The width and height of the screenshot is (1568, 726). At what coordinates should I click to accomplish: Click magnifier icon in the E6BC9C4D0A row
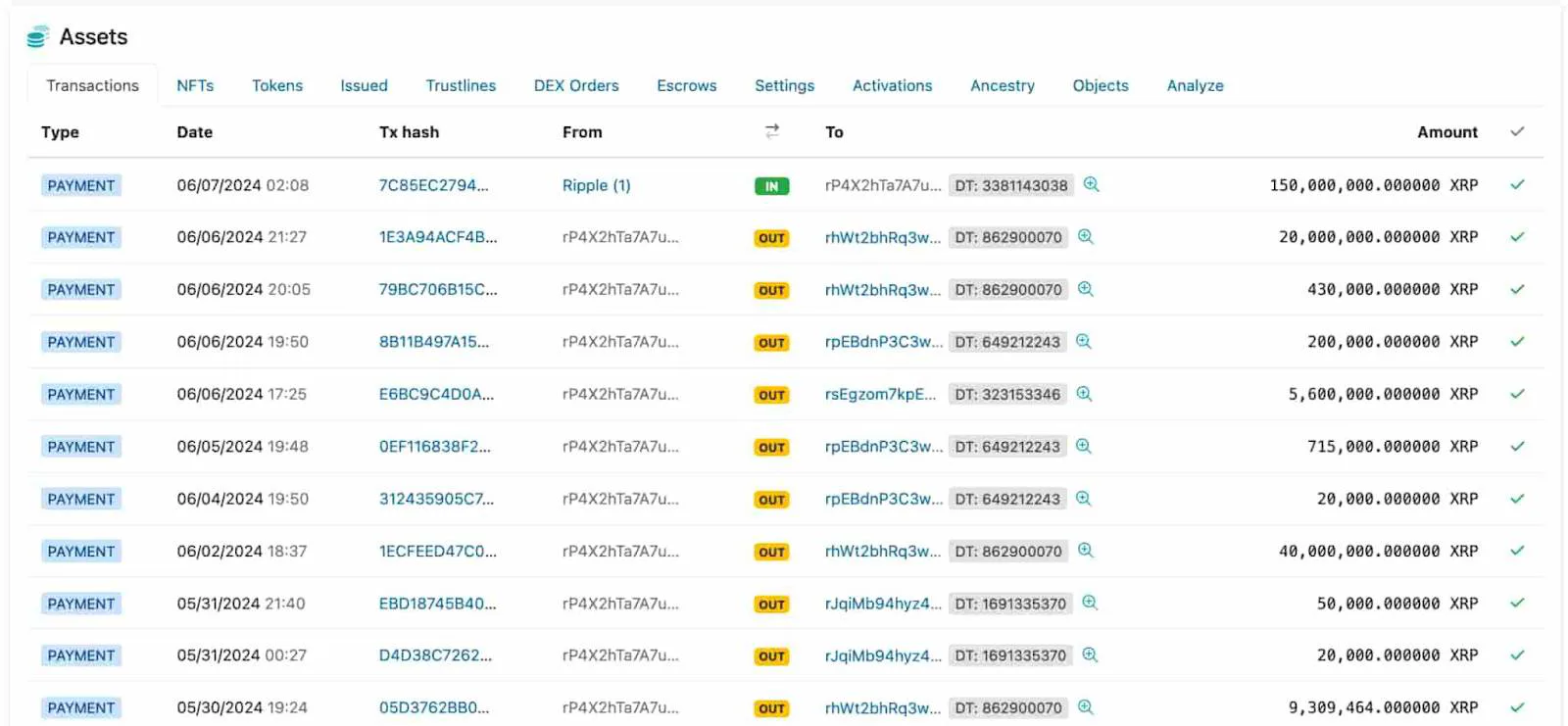click(x=1084, y=394)
